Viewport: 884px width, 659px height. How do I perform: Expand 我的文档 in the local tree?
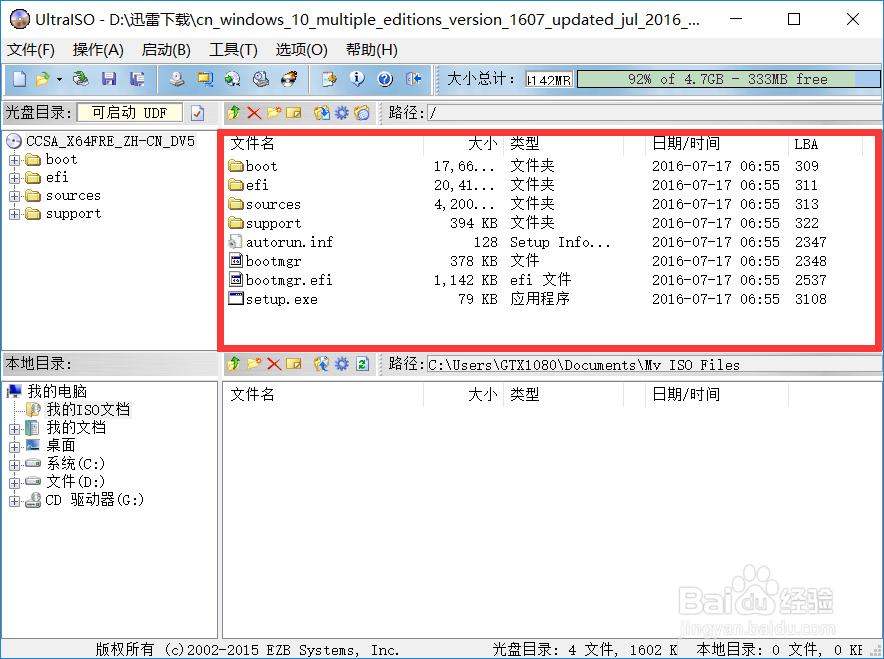(x=15, y=429)
